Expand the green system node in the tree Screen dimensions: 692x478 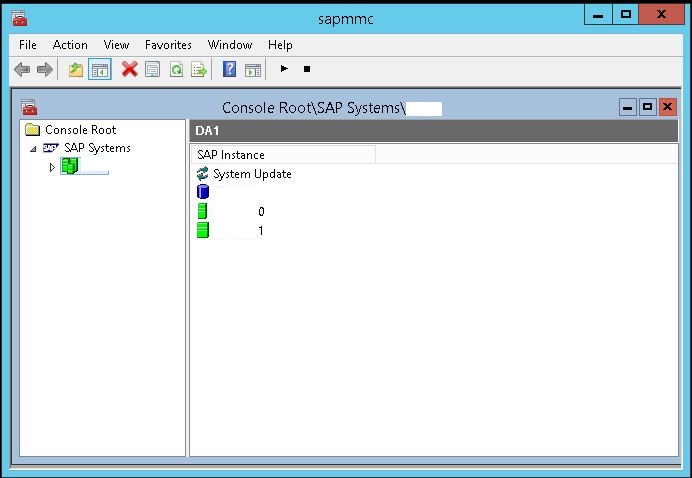tap(52, 167)
